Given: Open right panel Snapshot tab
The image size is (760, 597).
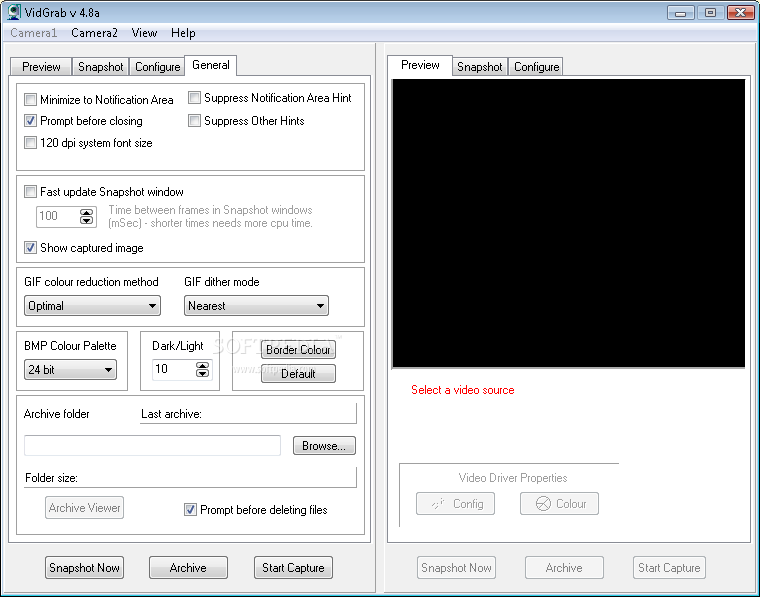Looking at the screenshot, I should (x=479, y=67).
